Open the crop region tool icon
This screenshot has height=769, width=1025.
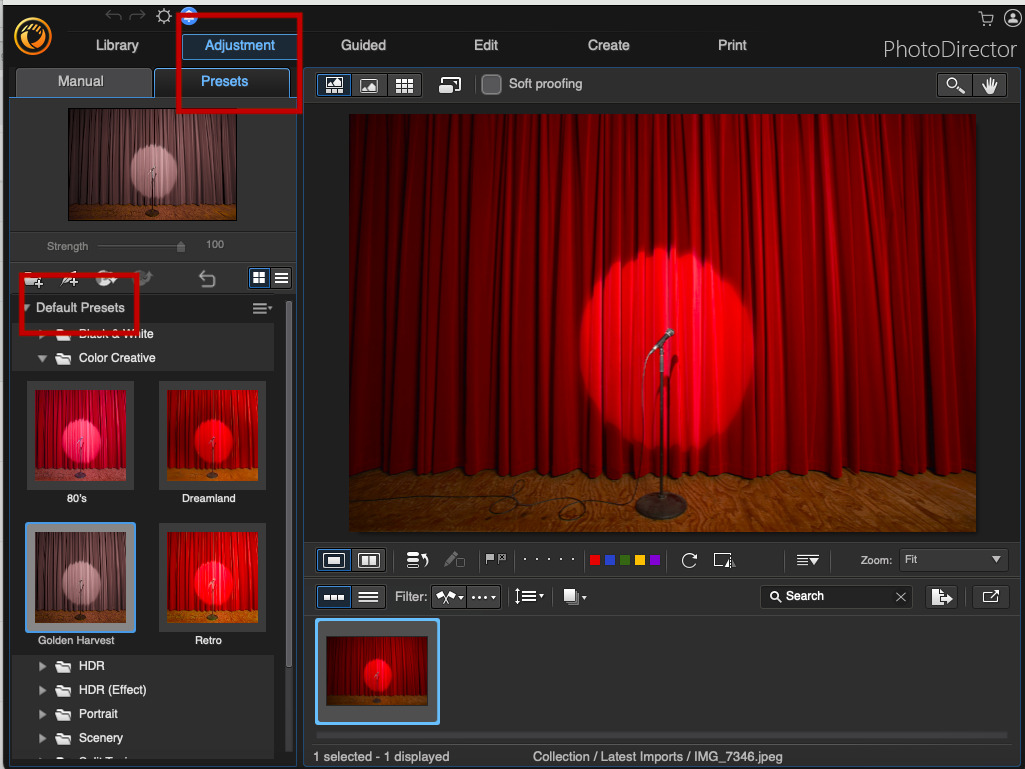coord(724,561)
